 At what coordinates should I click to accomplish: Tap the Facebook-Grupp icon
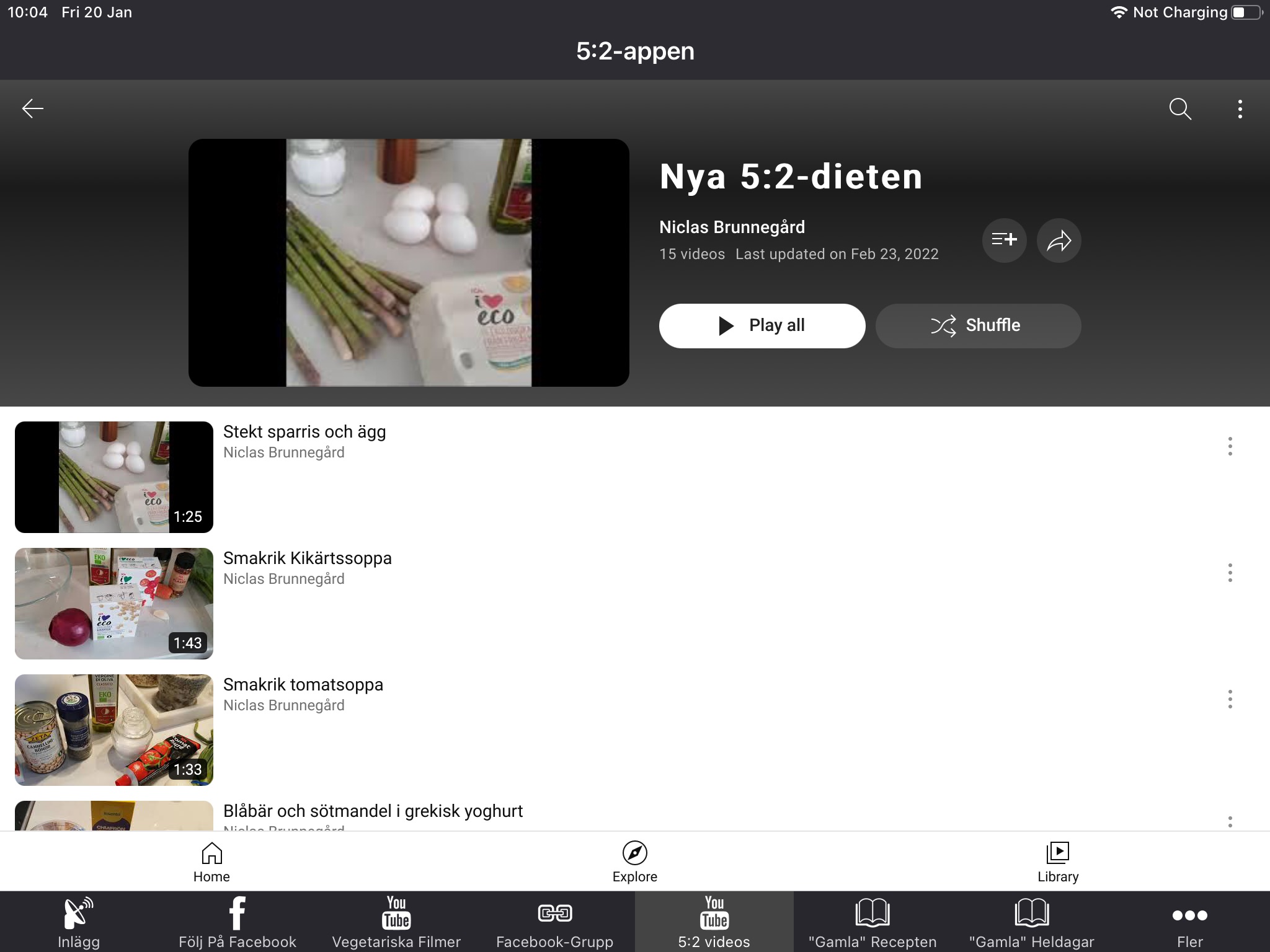click(555, 921)
